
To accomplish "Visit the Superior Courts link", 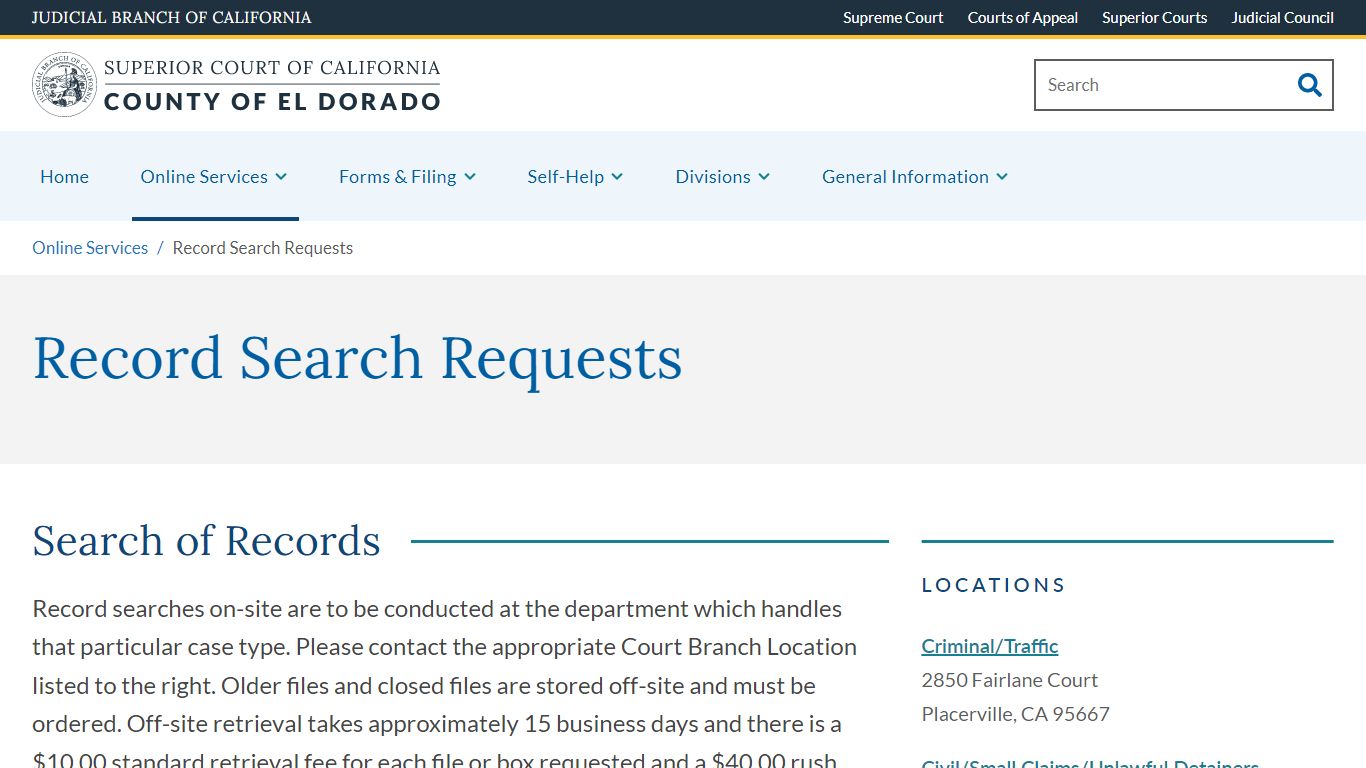I will point(1154,18).
